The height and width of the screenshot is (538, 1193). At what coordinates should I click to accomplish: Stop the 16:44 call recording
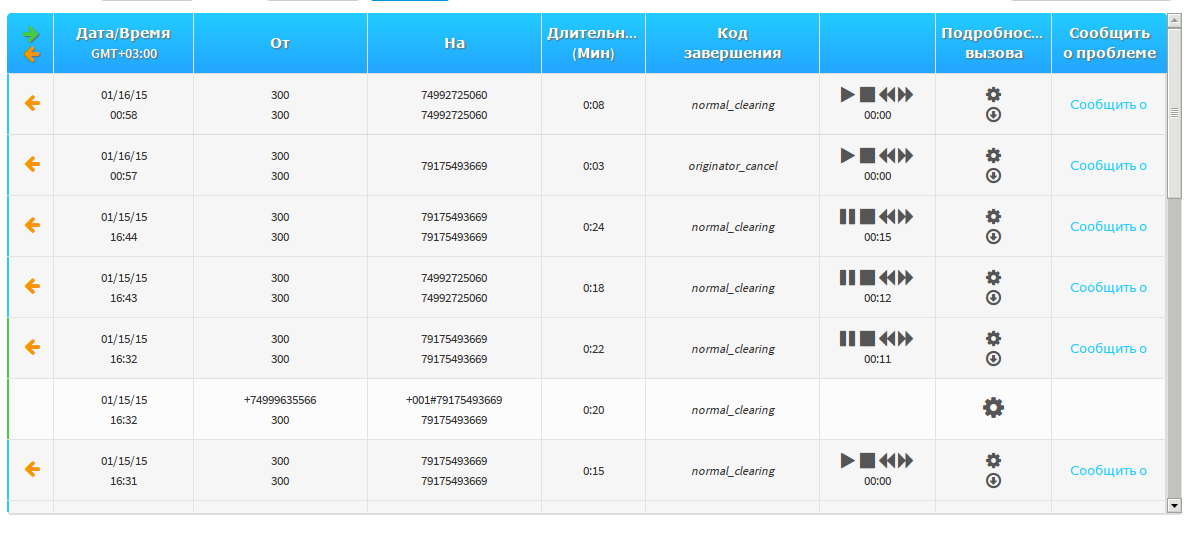867,216
